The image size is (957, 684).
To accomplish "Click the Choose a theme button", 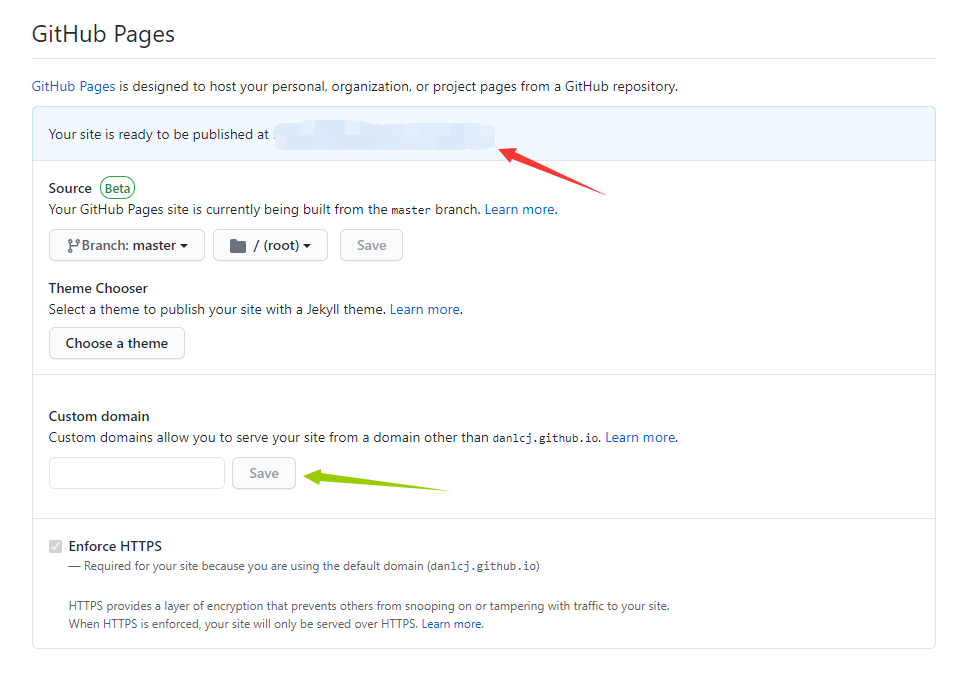I will (x=117, y=343).
